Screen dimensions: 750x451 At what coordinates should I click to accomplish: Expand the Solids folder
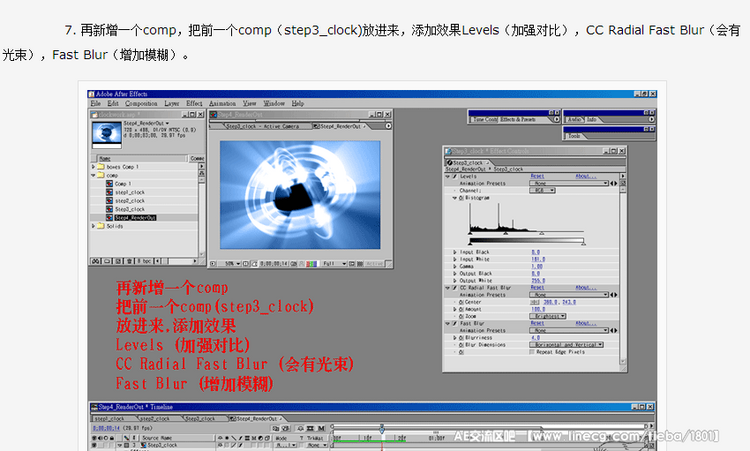pyautogui.click(x=93, y=226)
